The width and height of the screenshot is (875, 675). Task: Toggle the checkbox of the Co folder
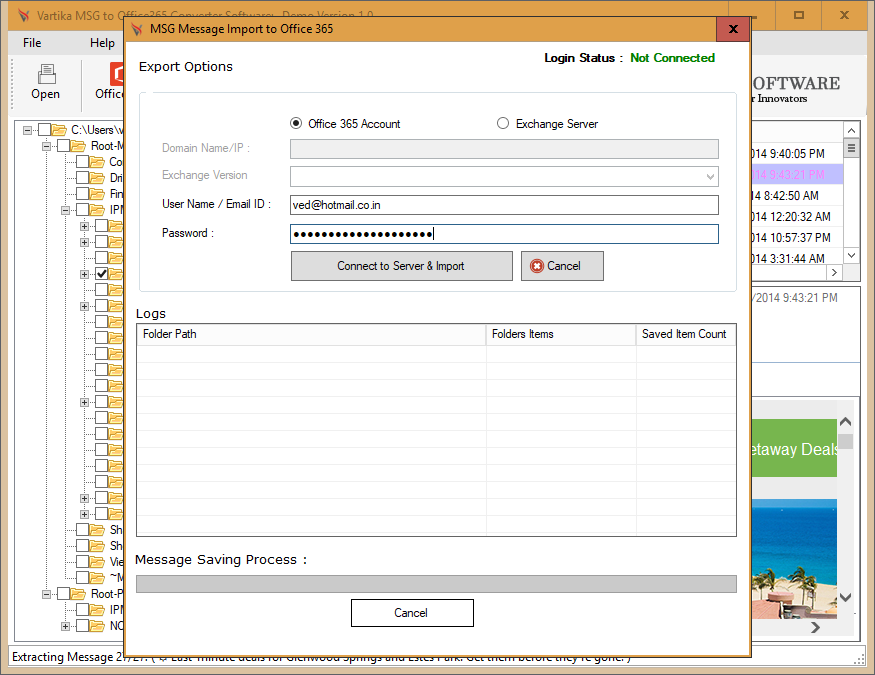coord(82,162)
